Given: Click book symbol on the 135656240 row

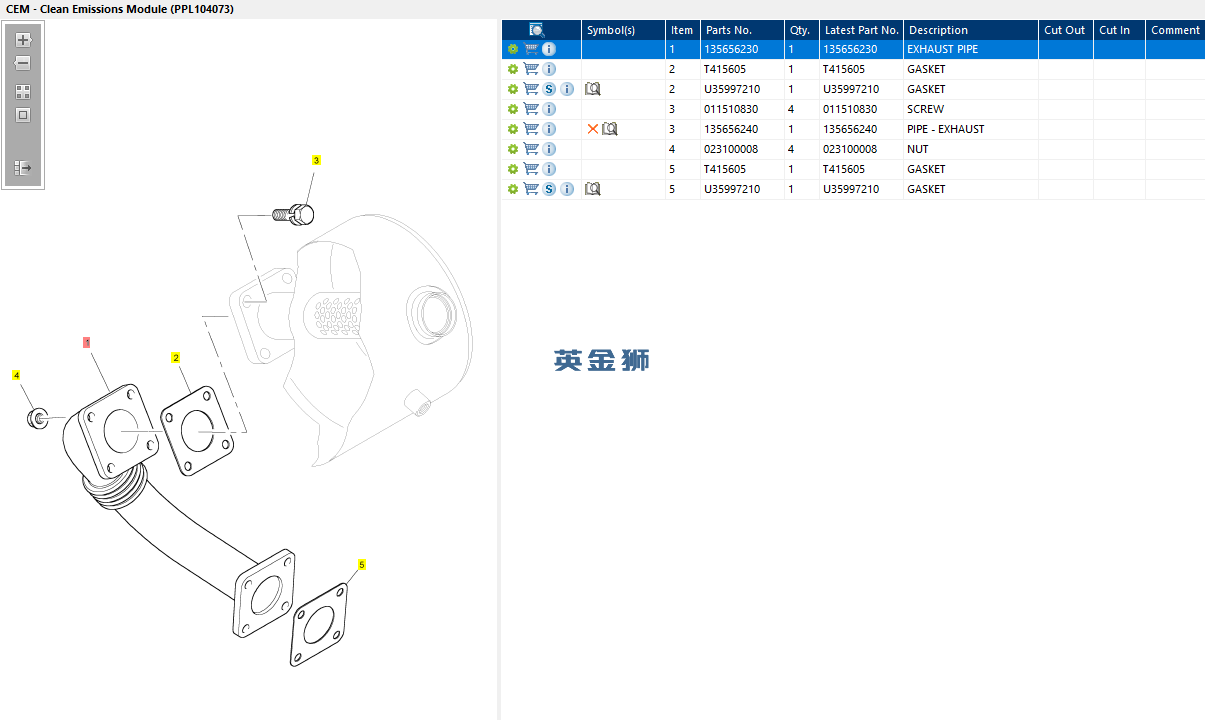Looking at the screenshot, I should pyautogui.click(x=610, y=129).
